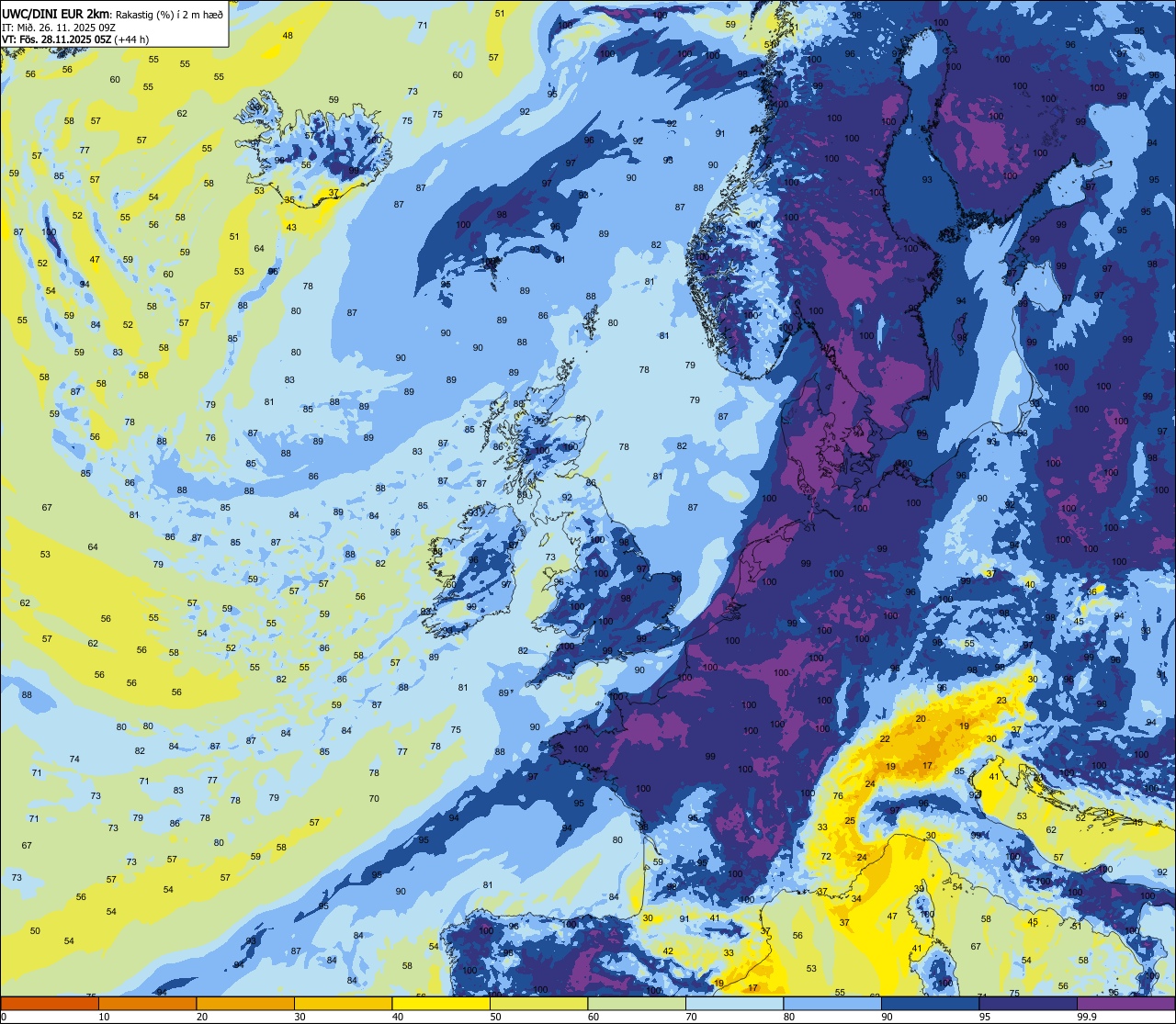The height and width of the screenshot is (1024, 1176).
Task: Click the darkest orange 0–10 legend swatch
Action: pos(50,1003)
